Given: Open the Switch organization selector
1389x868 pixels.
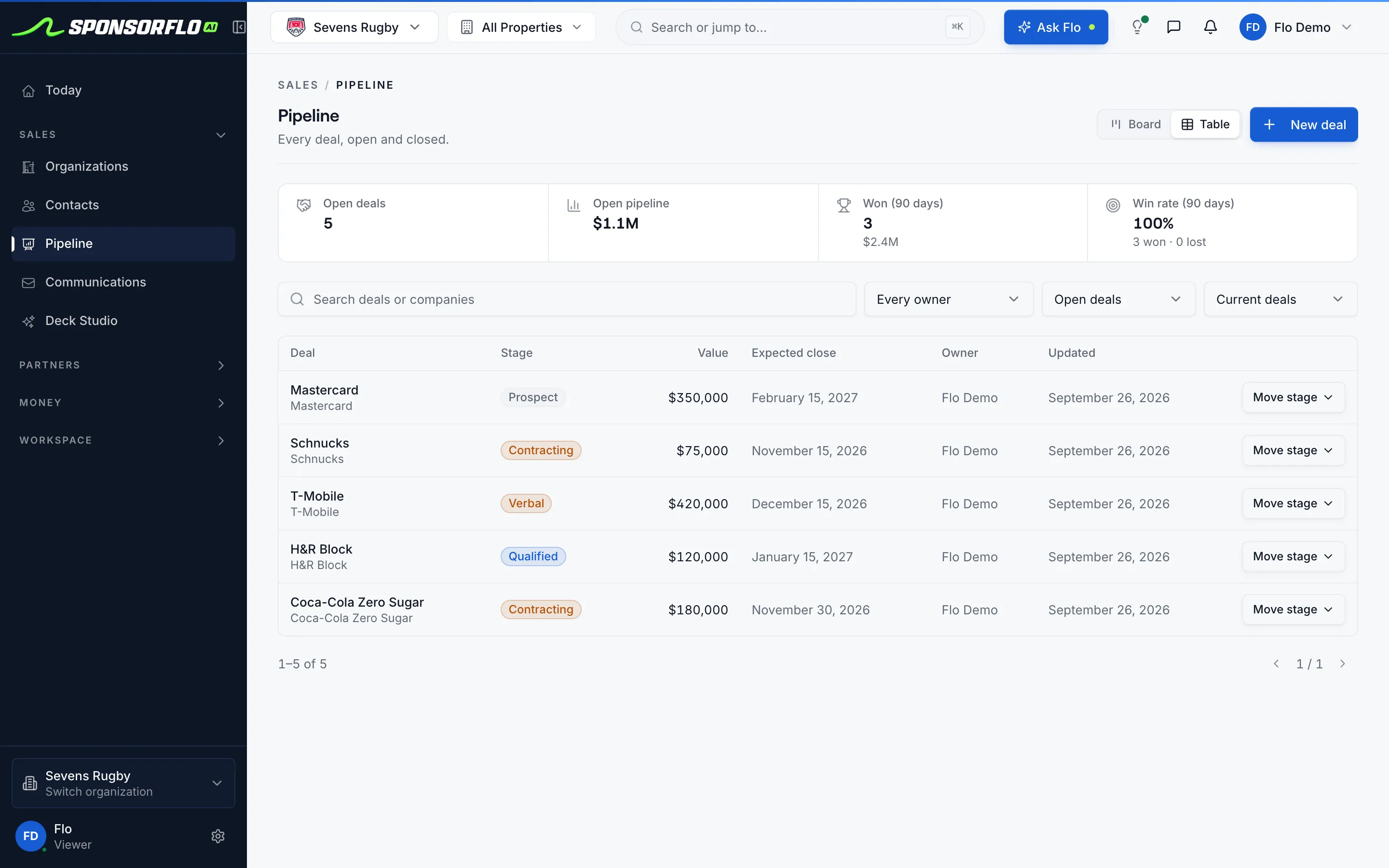Looking at the screenshot, I should pos(123,783).
